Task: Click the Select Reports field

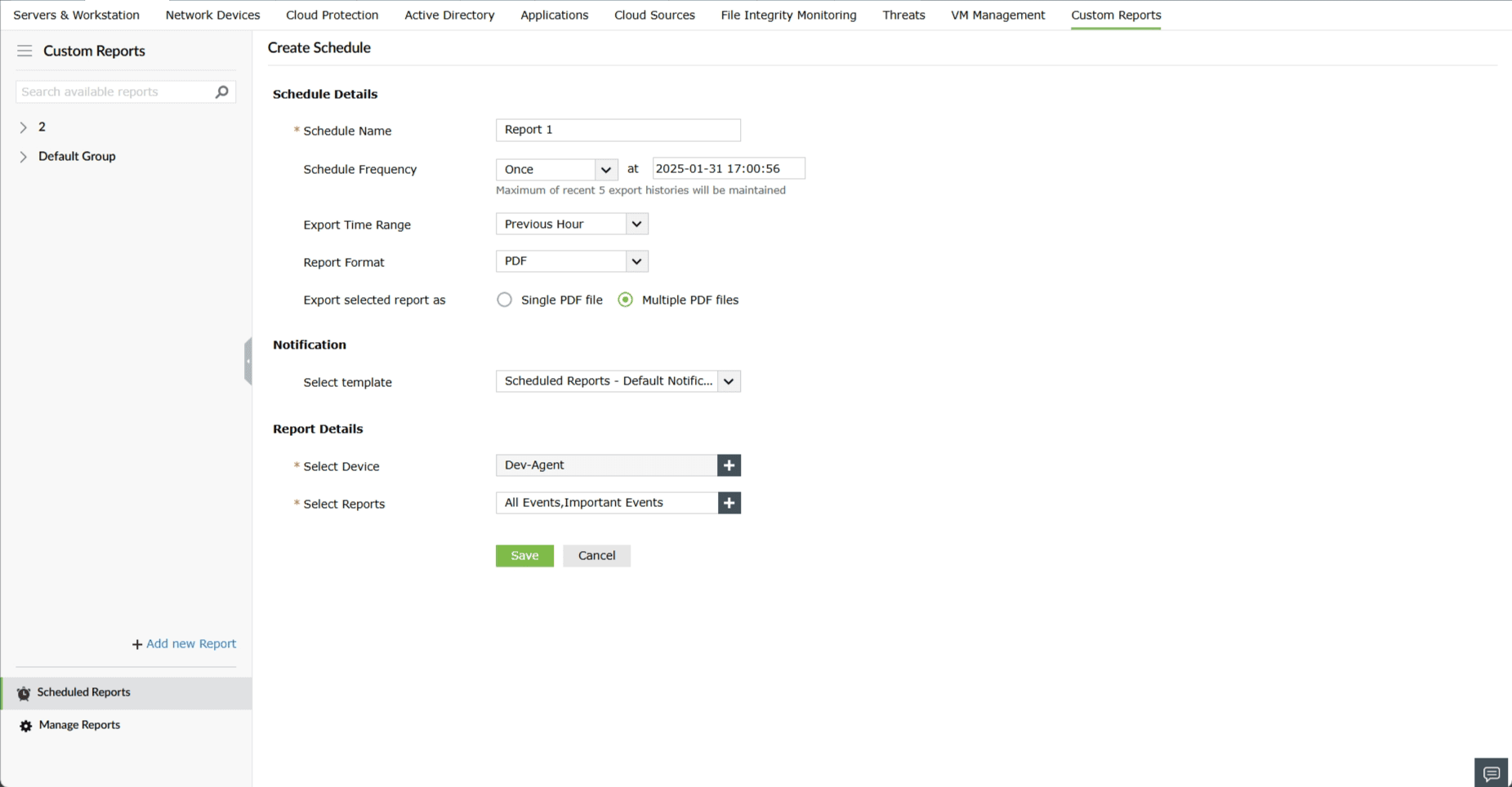Action: tap(607, 503)
